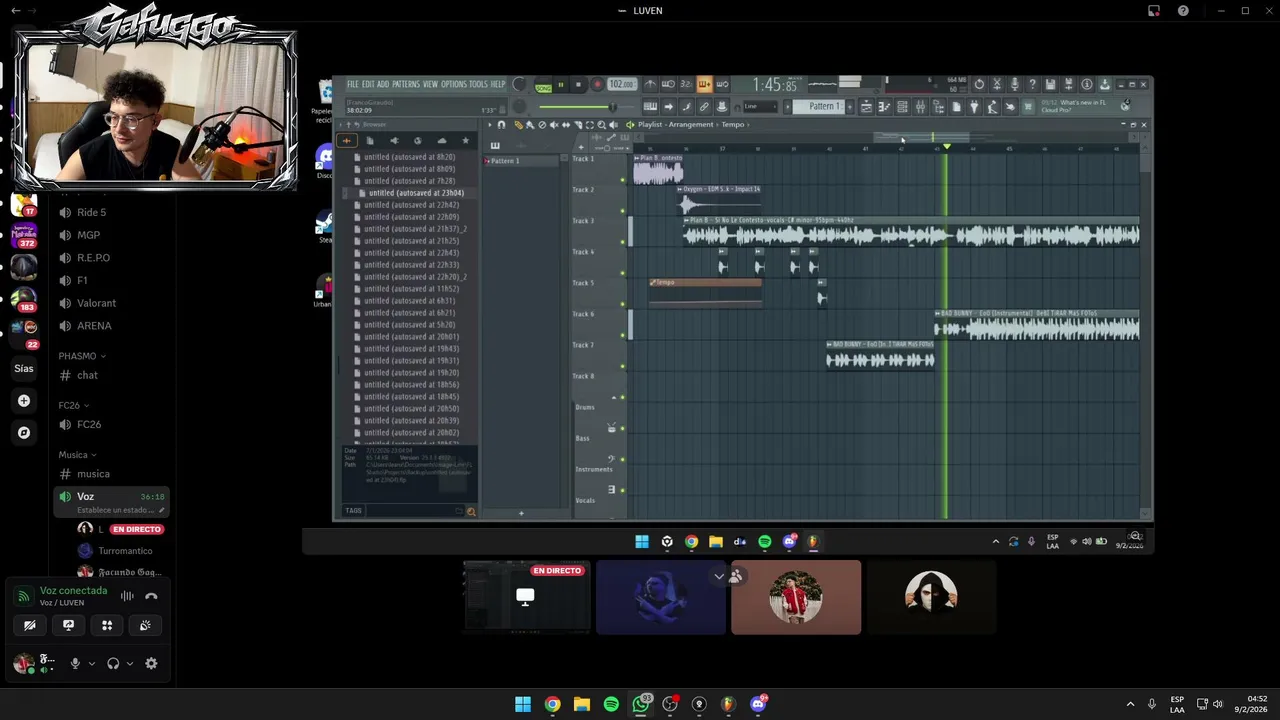This screenshot has width=1280, height=720.
Task: Open the VIEW menu in FL Studio
Action: [431, 85]
